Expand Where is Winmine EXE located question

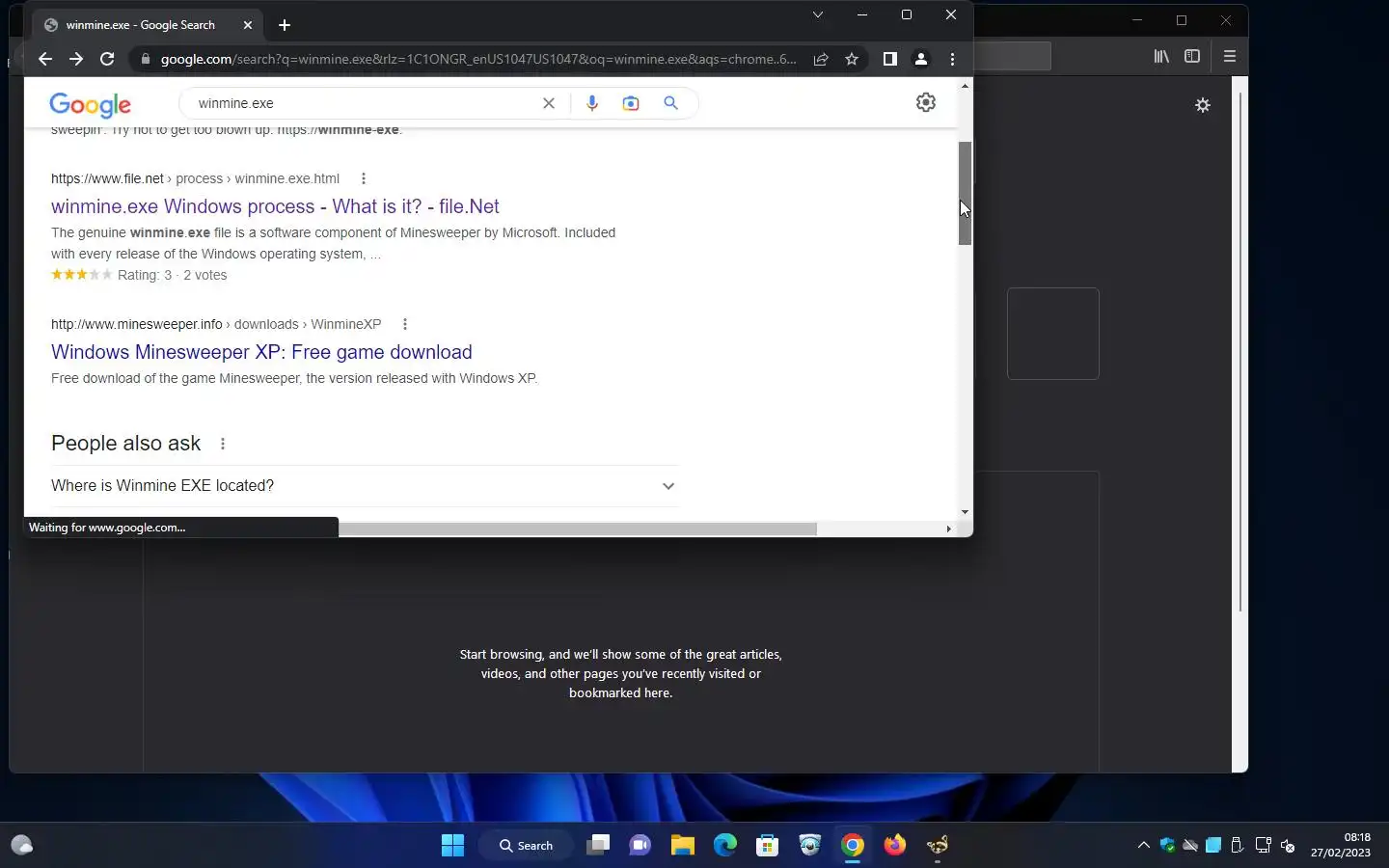[x=365, y=486]
